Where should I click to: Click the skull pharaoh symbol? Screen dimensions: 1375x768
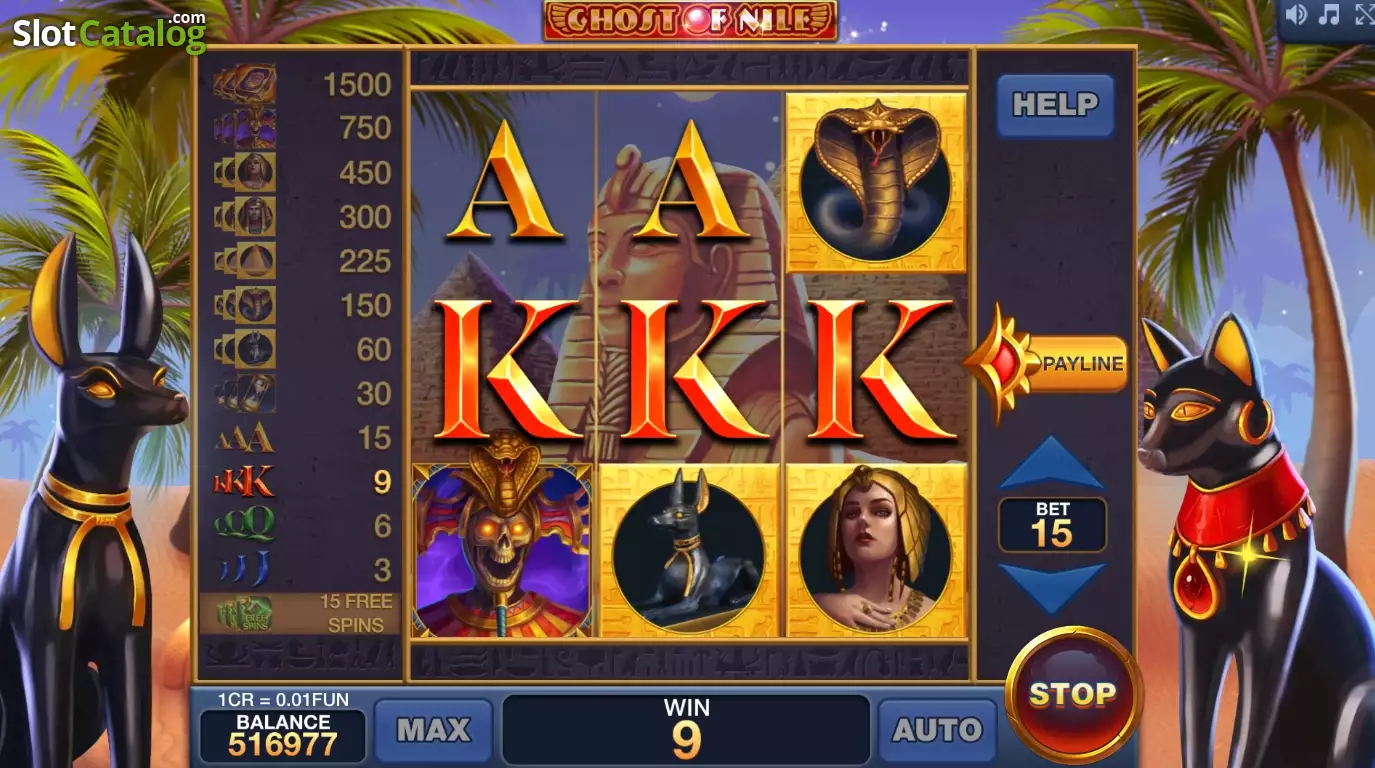click(502, 549)
